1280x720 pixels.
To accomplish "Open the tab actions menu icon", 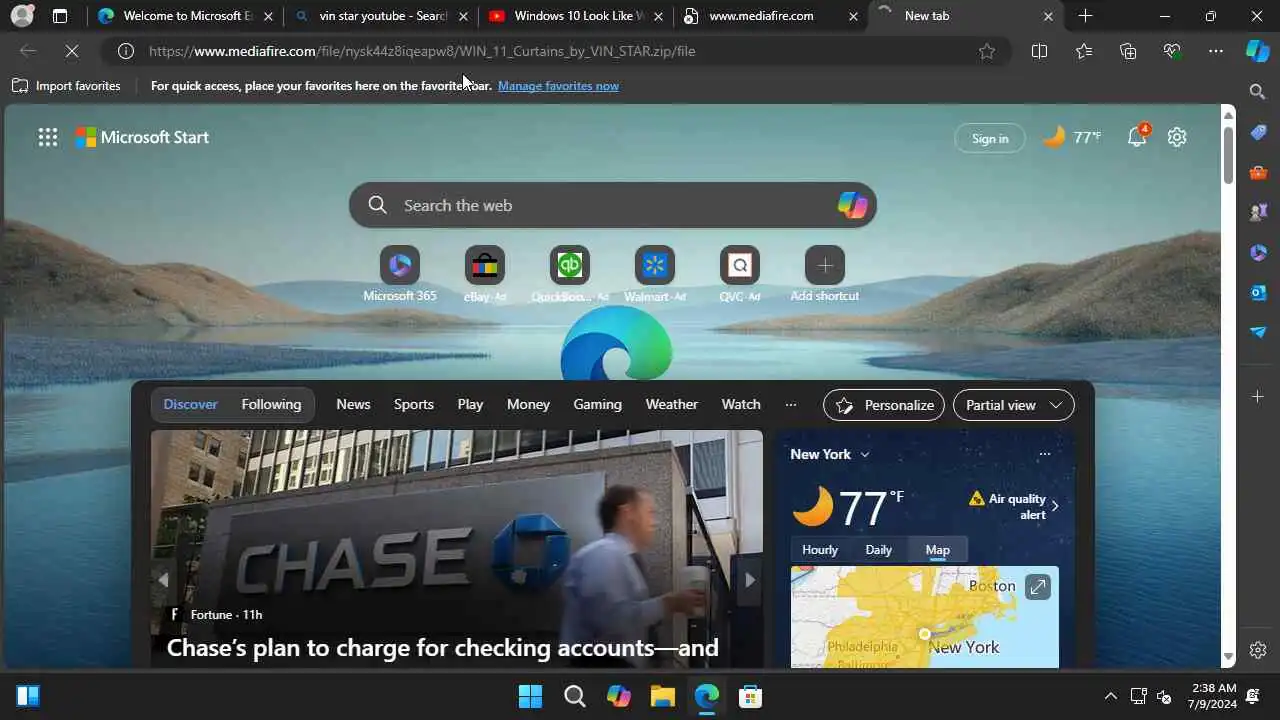I will click(60, 16).
